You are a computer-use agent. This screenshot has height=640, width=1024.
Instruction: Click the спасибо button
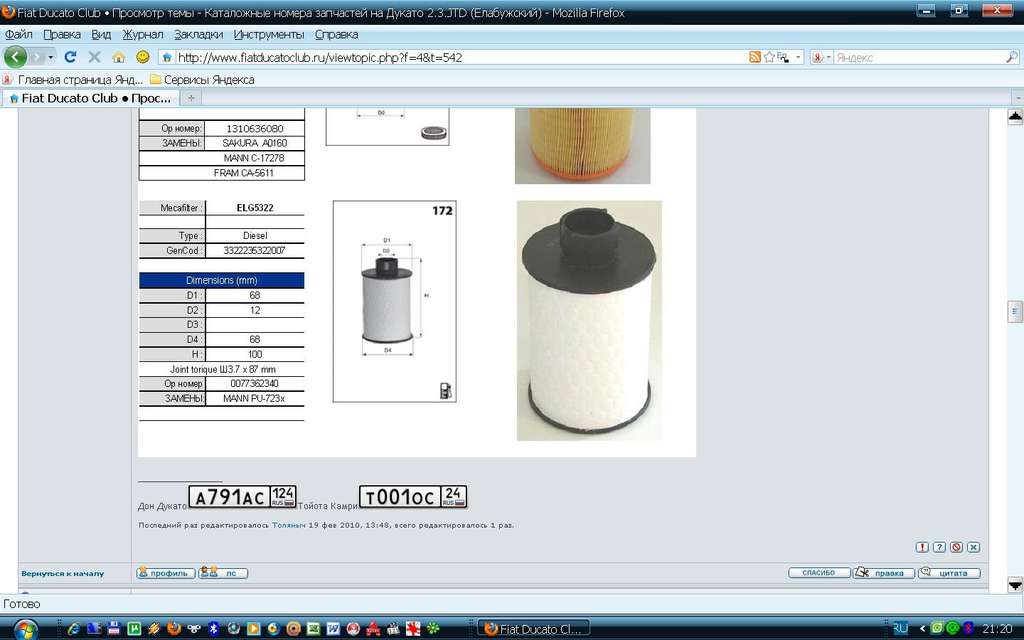[x=819, y=573]
